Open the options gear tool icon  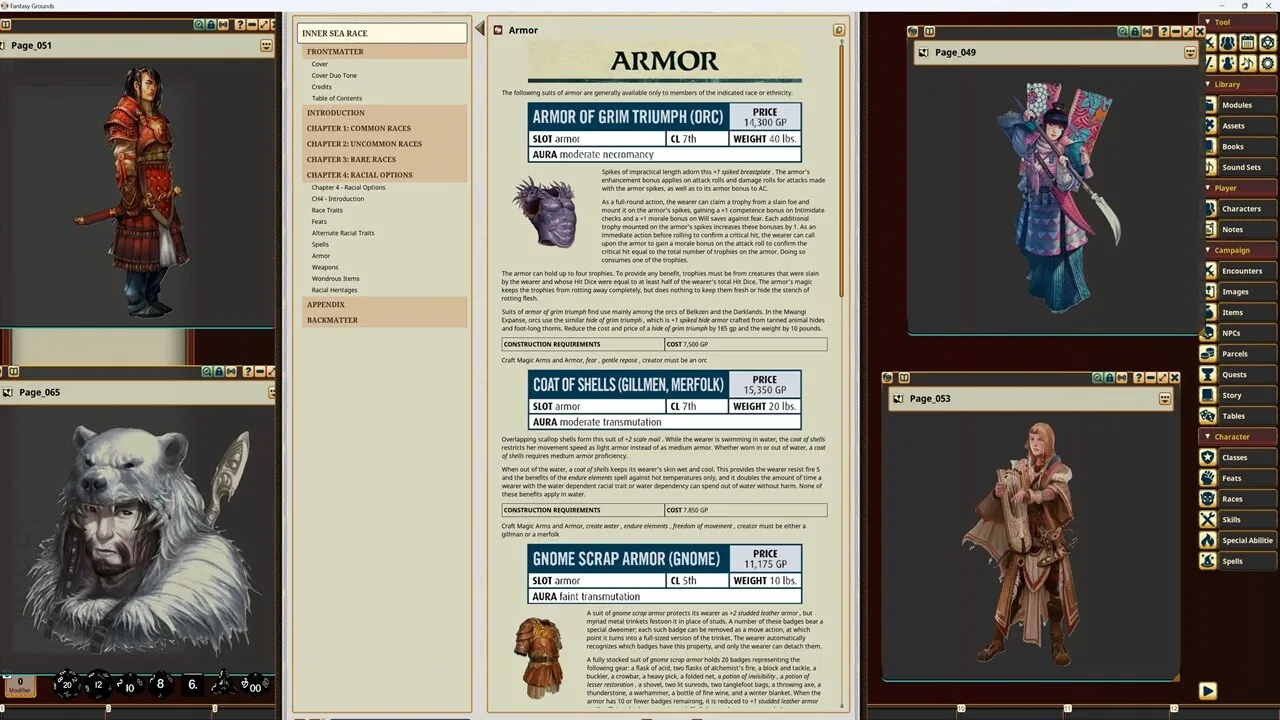tap(1267, 63)
